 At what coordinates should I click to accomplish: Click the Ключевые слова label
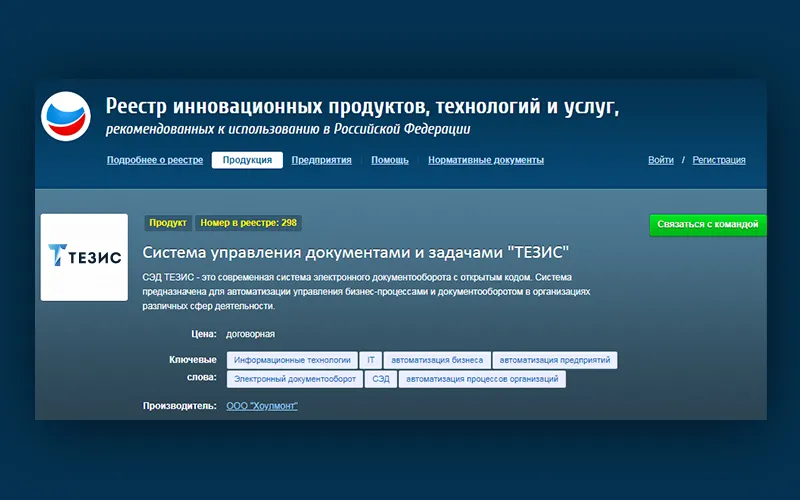(193, 369)
